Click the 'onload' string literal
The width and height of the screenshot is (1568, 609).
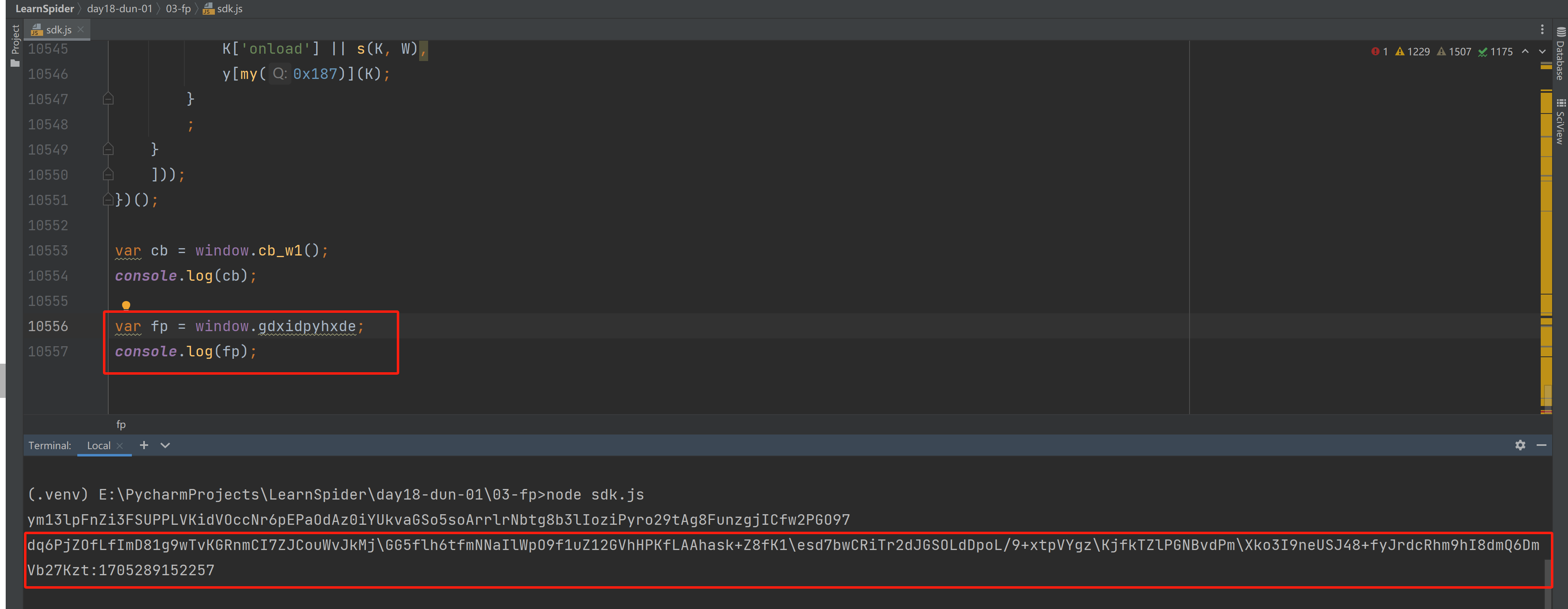(x=275, y=49)
